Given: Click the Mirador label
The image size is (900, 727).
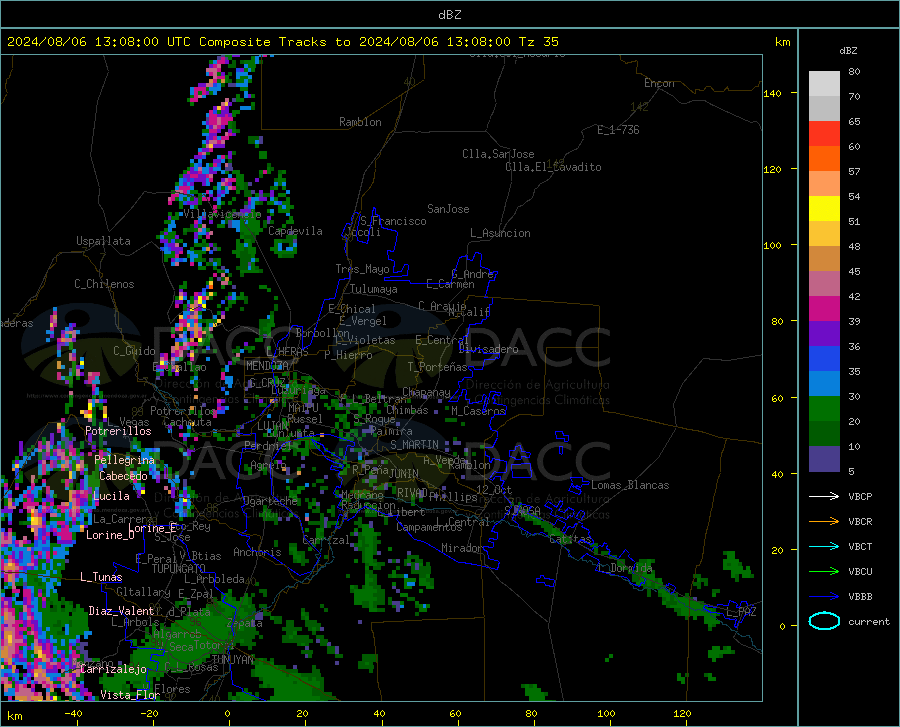Looking at the screenshot, I should [x=462, y=548].
